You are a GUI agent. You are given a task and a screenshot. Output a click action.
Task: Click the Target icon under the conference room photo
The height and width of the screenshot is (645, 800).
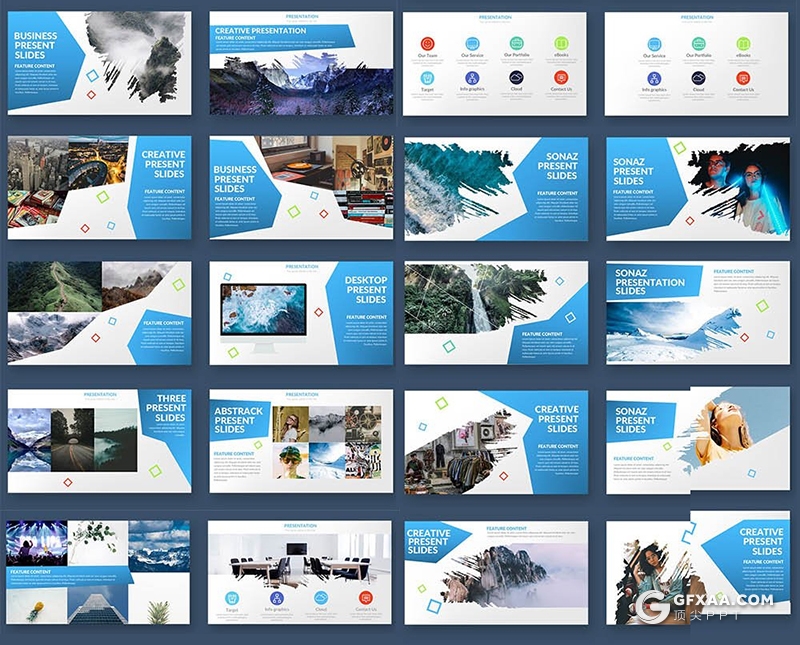(232, 597)
